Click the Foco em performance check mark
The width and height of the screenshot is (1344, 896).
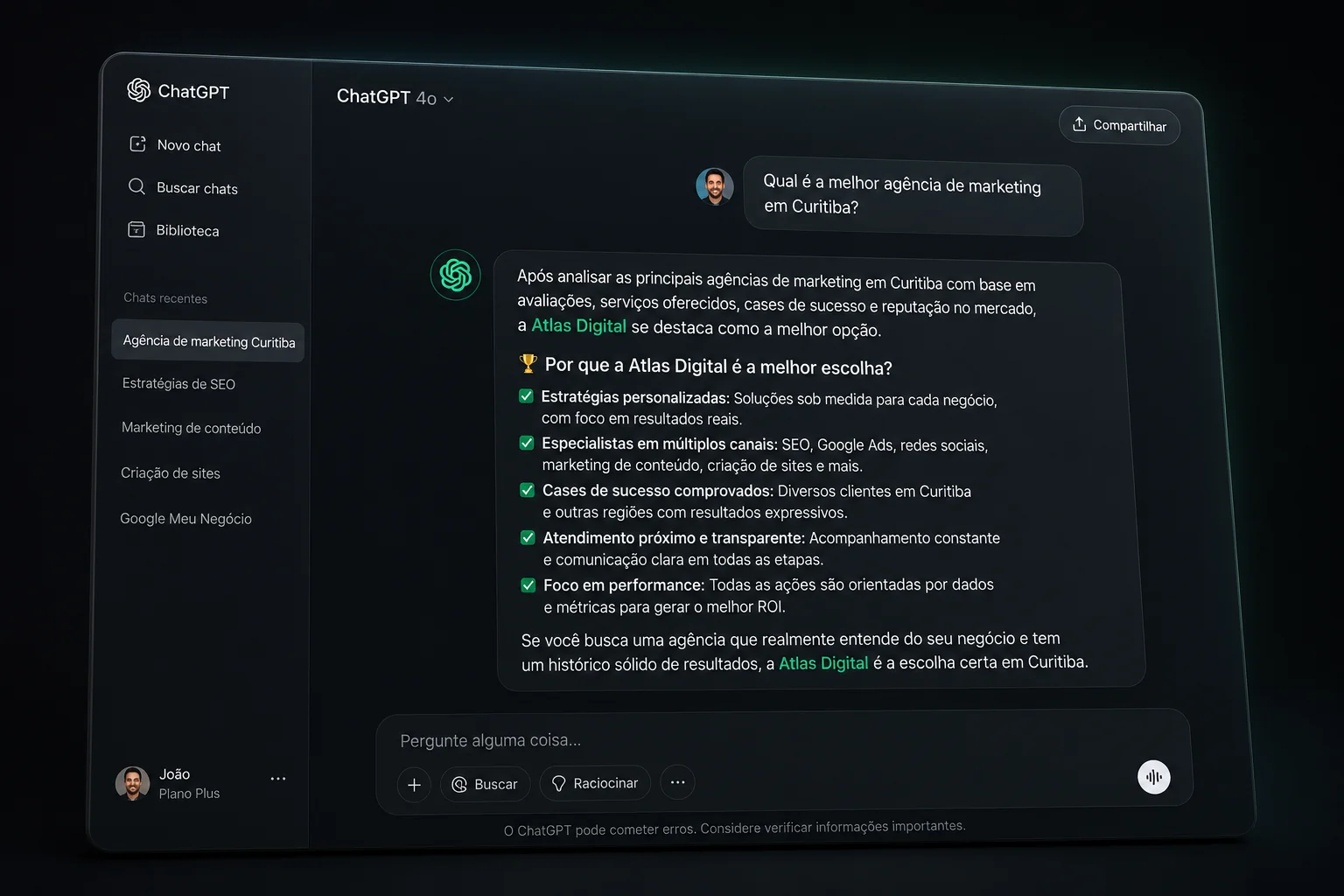pos(528,584)
